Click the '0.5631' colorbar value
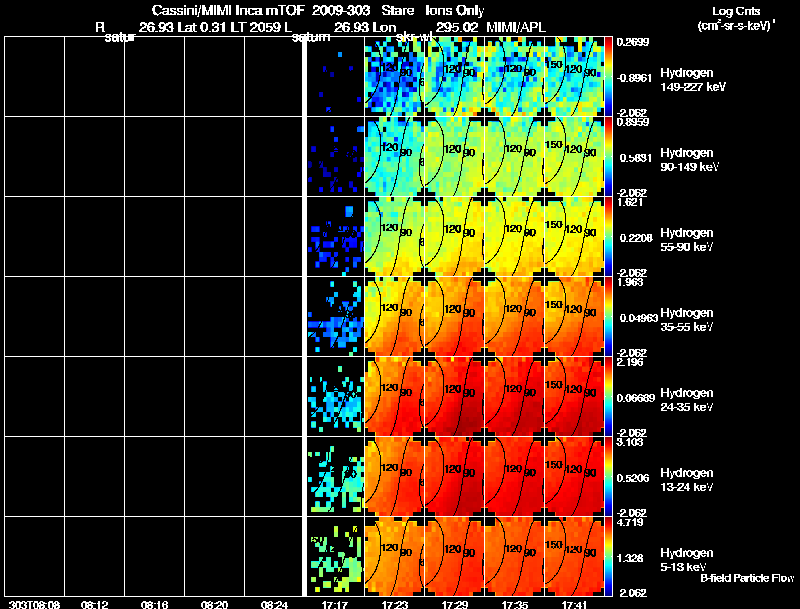The height and width of the screenshot is (609, 800). point(636,158)
